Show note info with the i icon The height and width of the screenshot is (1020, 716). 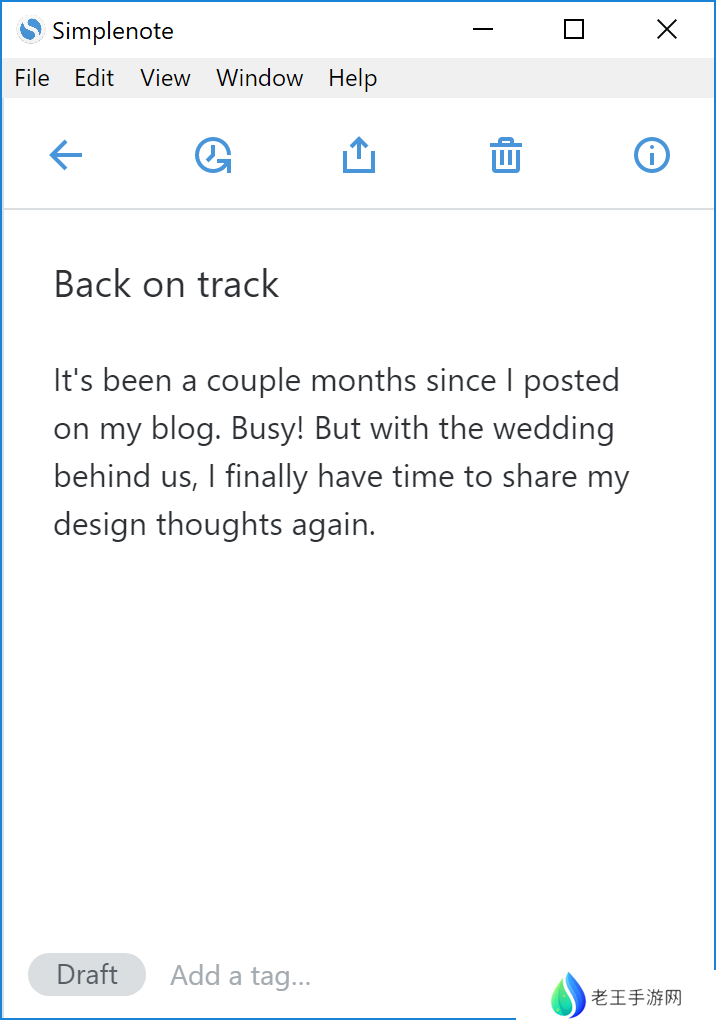(652, 156)
